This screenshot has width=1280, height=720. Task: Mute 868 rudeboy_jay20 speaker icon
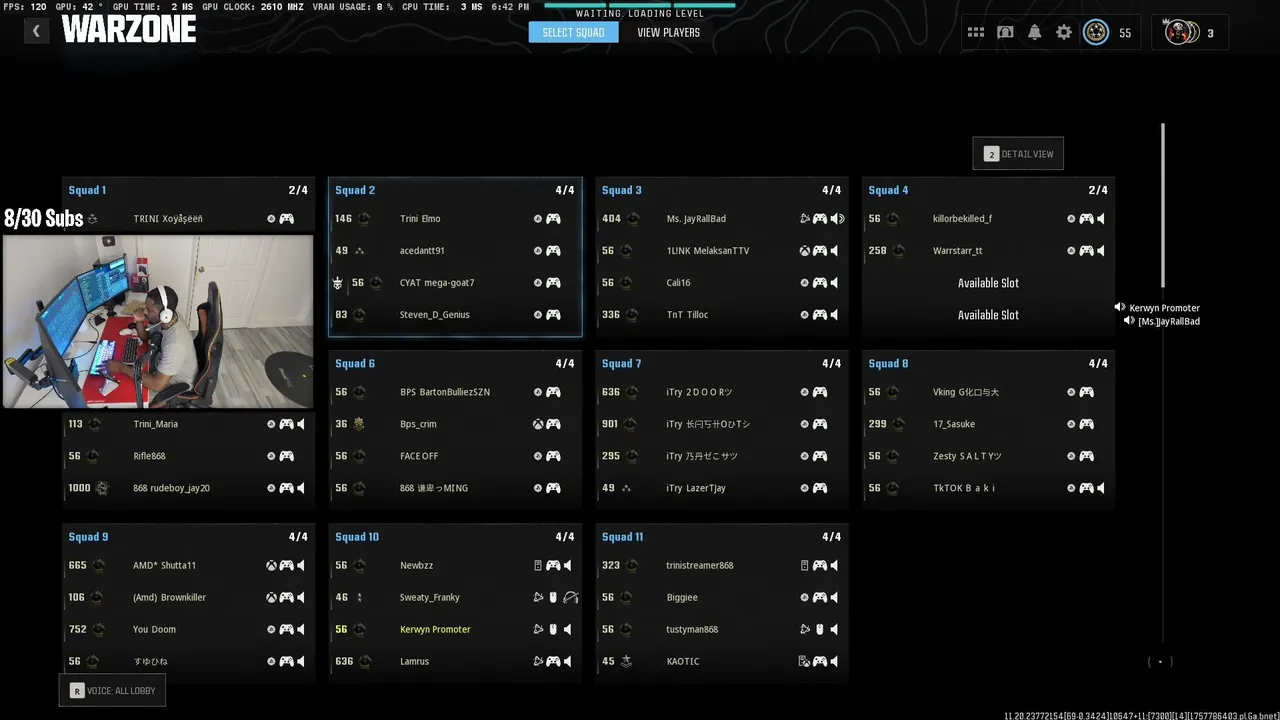pyautogui.click(x=301, y=488)
